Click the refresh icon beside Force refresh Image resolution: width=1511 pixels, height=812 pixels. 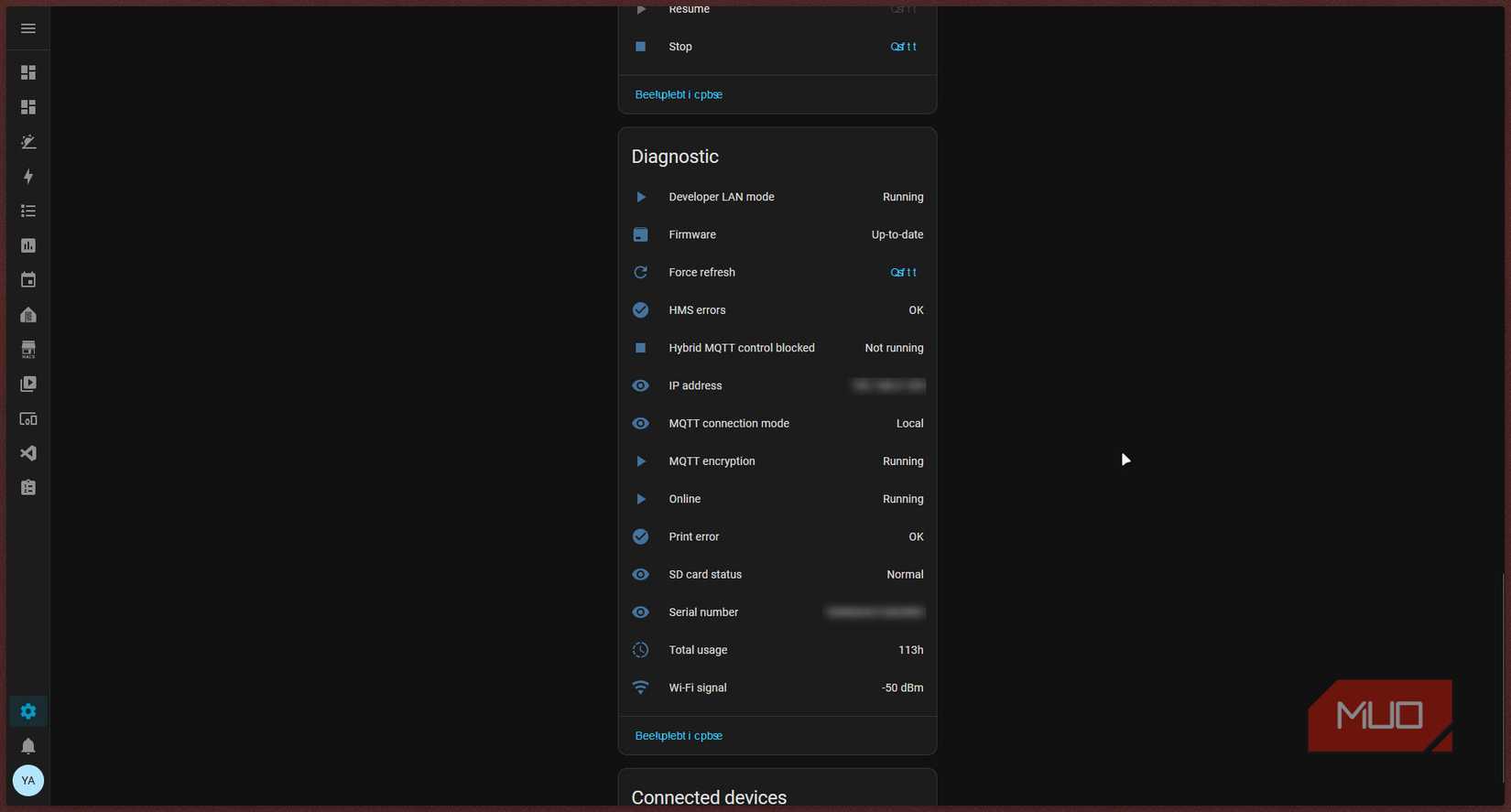click(640, 273)
